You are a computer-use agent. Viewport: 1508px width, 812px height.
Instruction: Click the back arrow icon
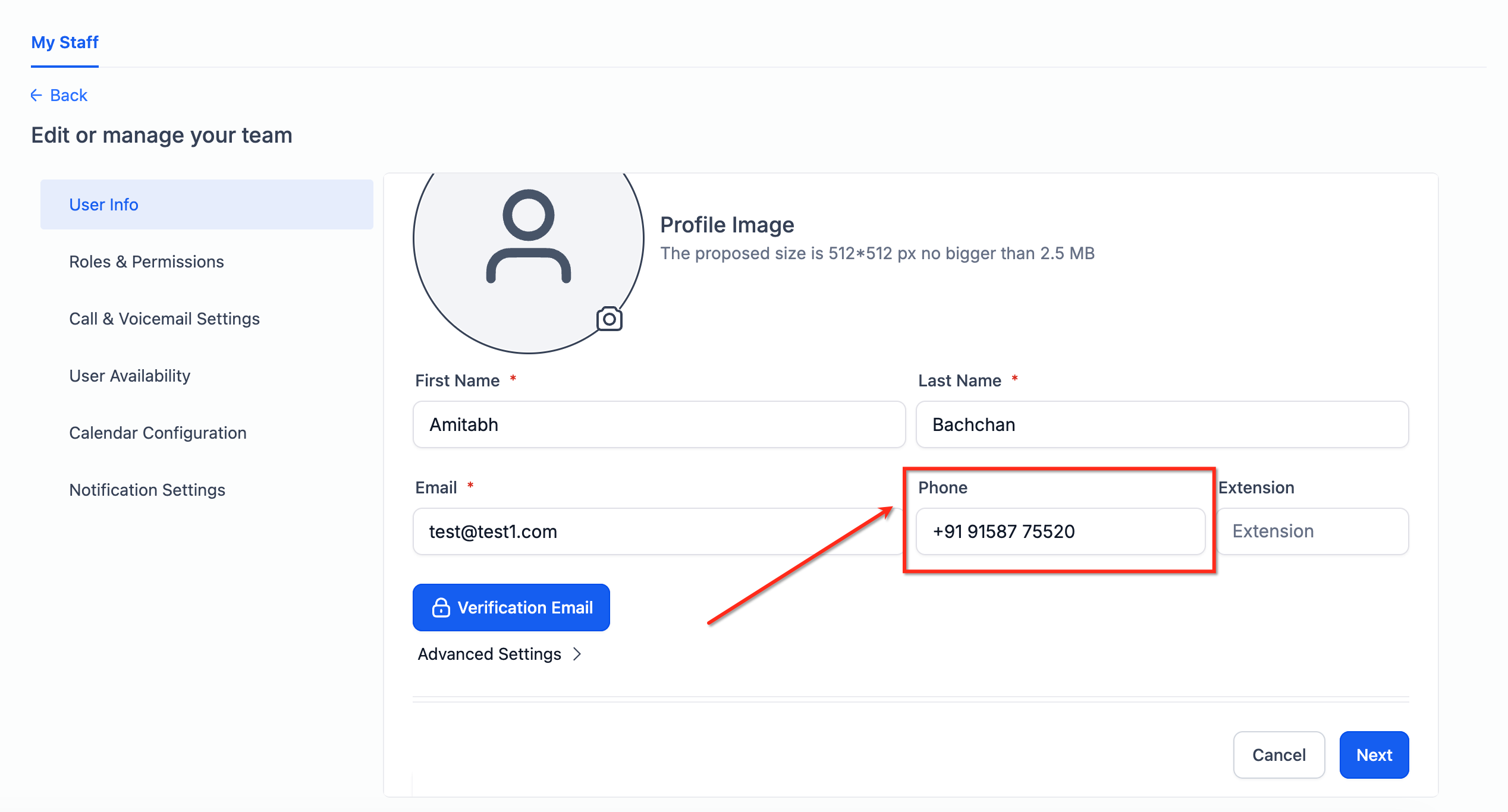(x=36, y=95)
